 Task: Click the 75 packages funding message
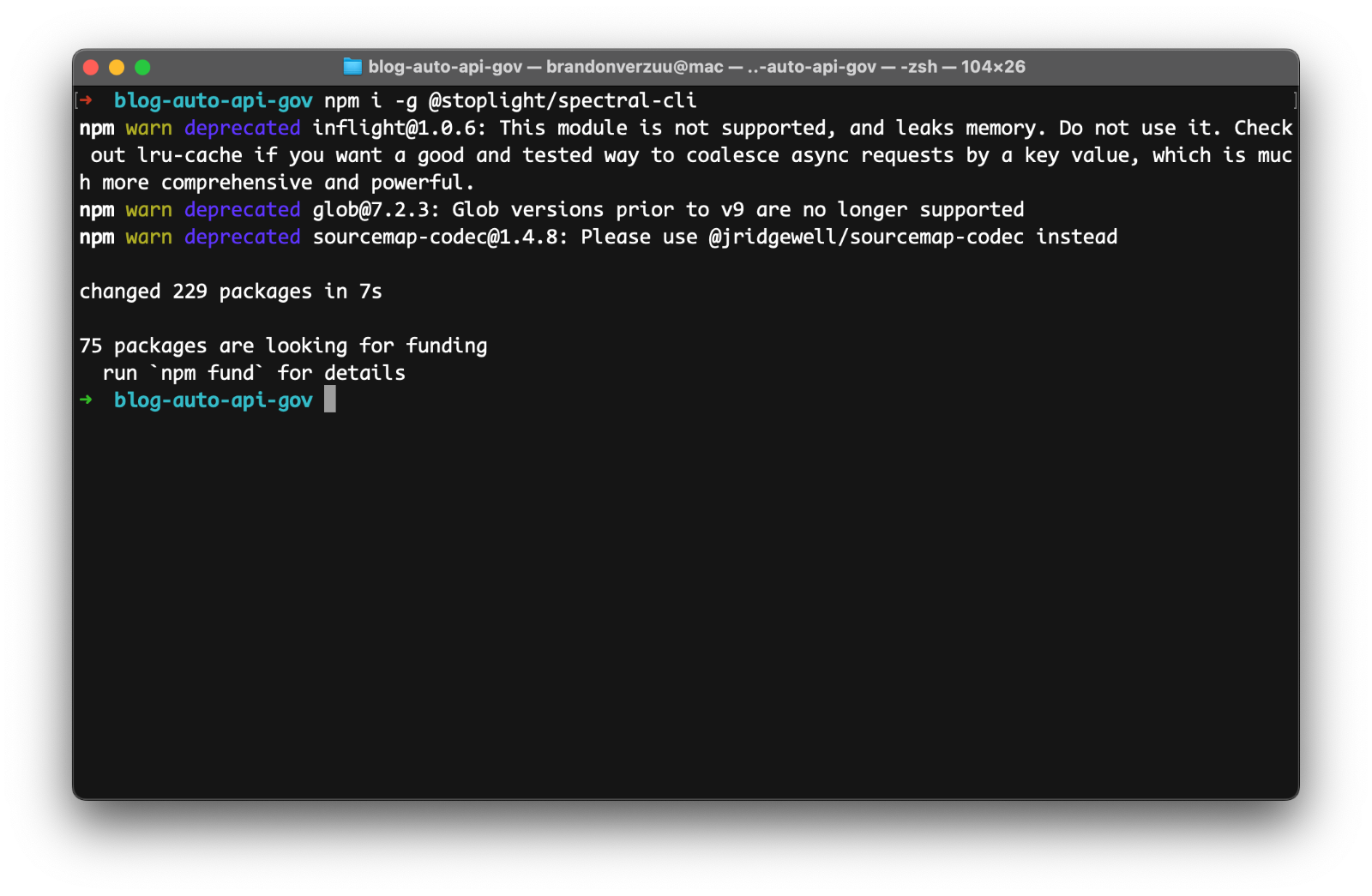pyautogui.click(x=283, y=346)
